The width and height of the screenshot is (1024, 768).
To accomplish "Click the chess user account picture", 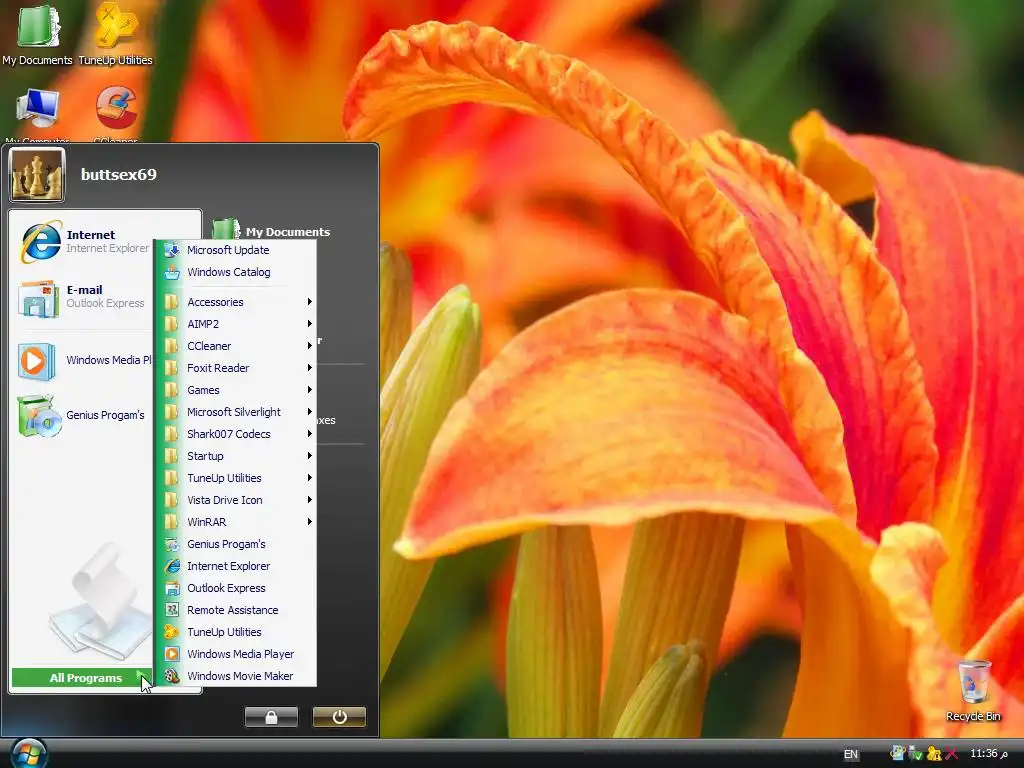I will (x=37, y=174).
